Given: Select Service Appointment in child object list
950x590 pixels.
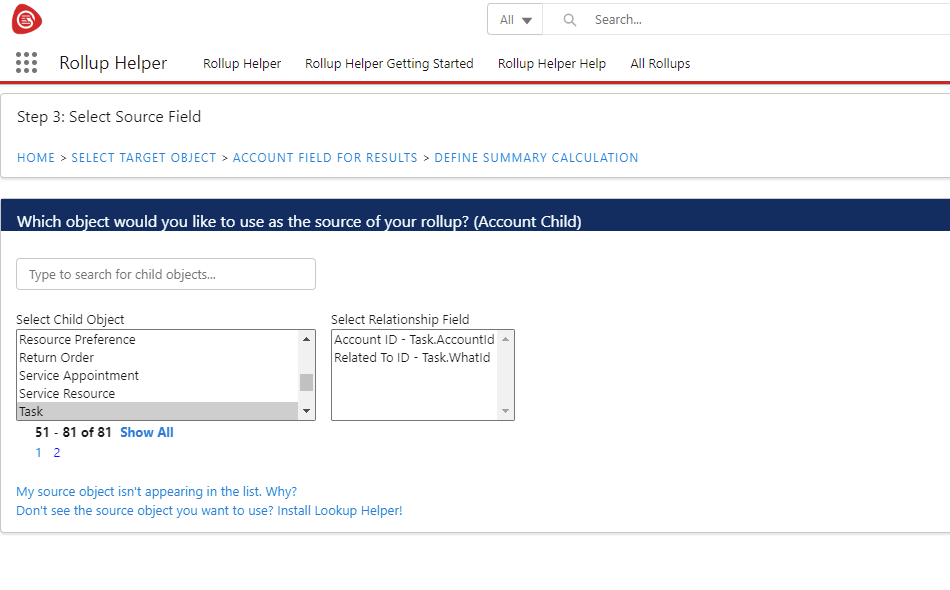Looking at the screenshot, I should 158,376.
